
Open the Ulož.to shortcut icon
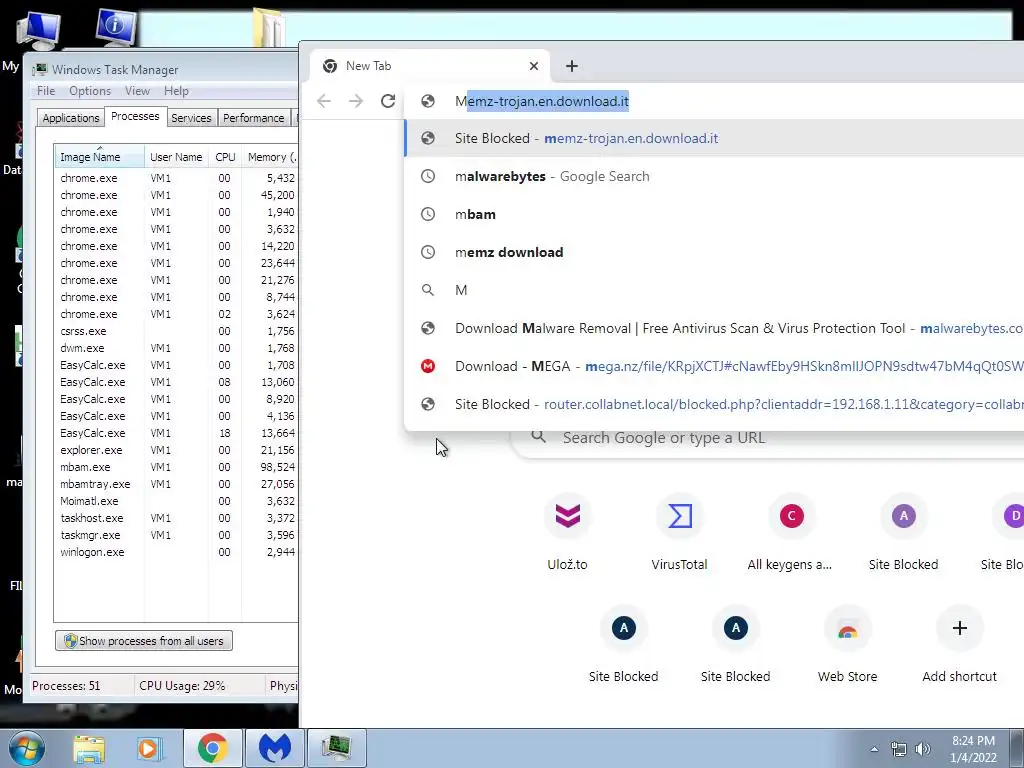568,516
